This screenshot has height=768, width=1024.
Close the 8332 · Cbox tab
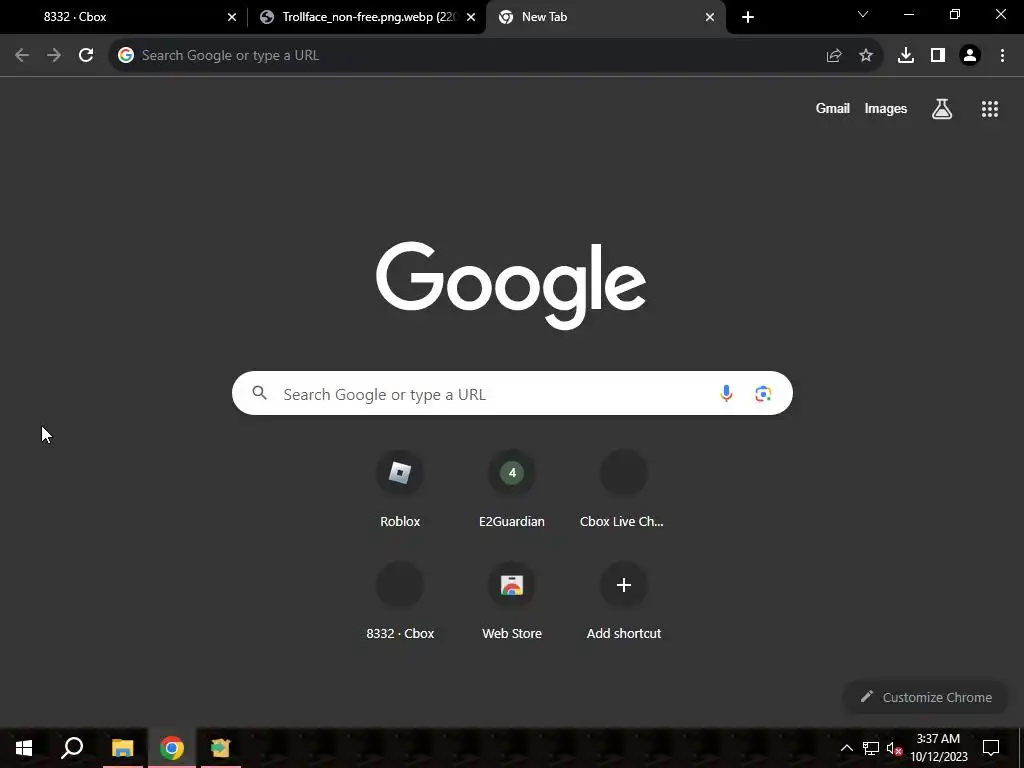point(232,17)
